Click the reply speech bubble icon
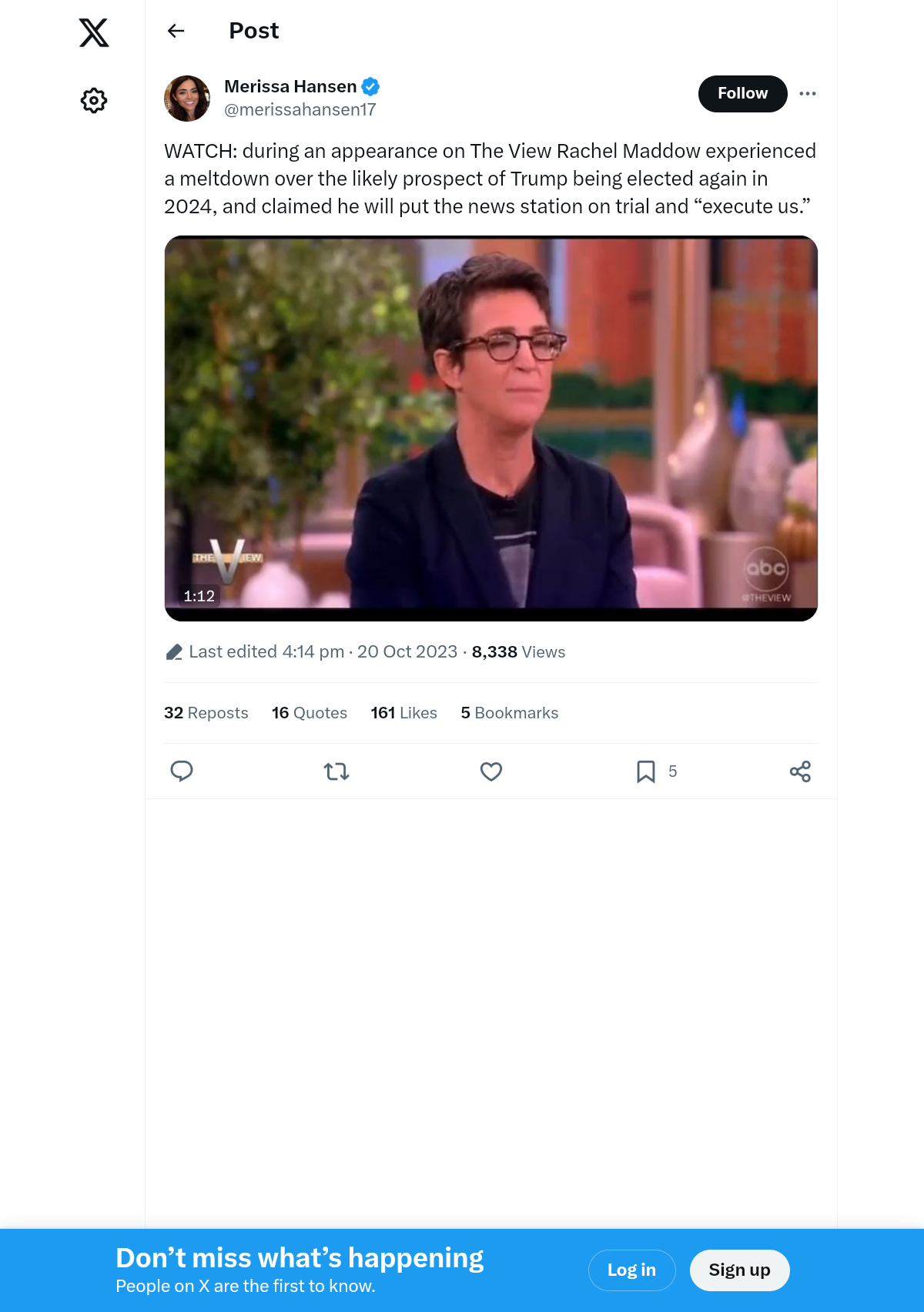Viewport: 924px width, 1312px height. (x=182, y=771)
